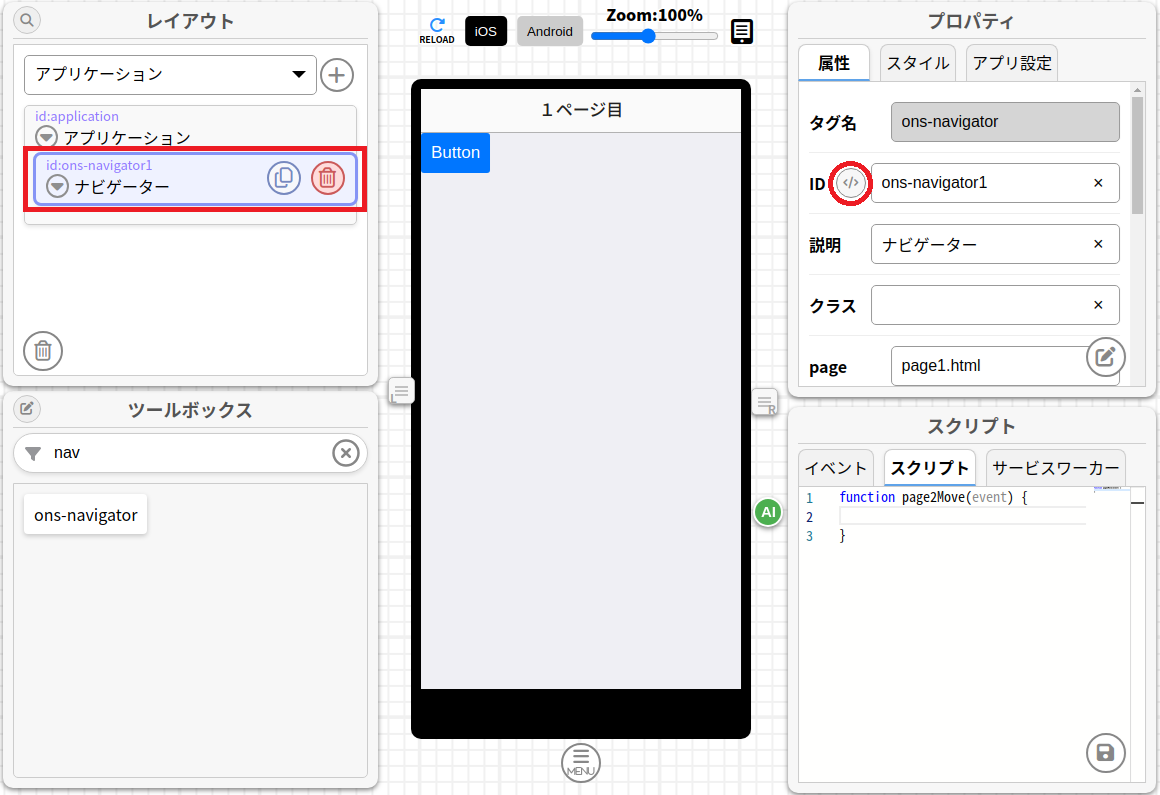Select ons-navigator in toolbox
The image size is (1160, 795).
(86, 515)
